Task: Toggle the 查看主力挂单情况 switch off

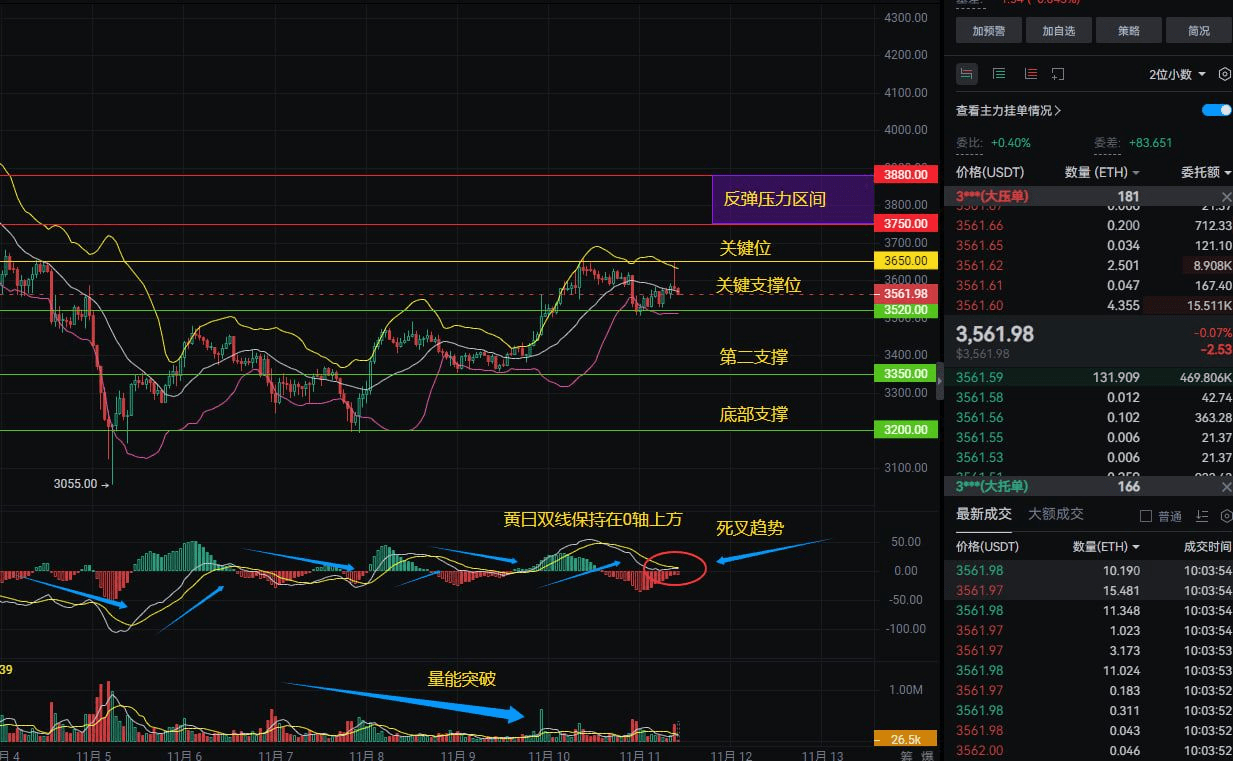Action: (x=1217, y=110)
